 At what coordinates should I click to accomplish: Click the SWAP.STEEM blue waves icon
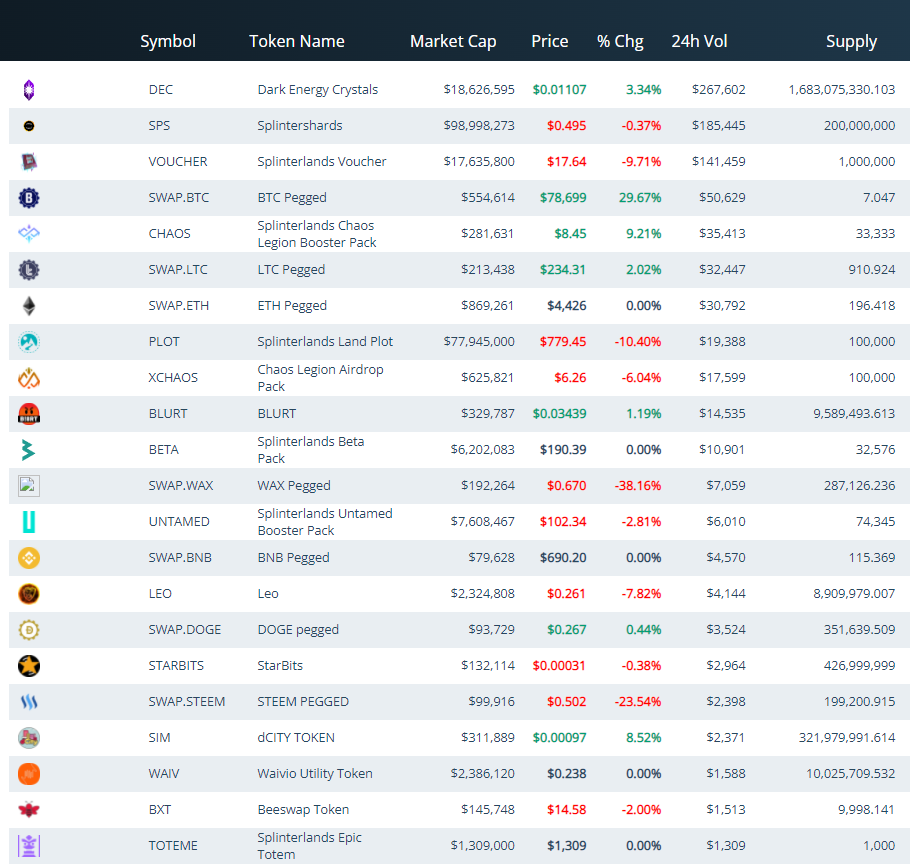click(29, 702)
